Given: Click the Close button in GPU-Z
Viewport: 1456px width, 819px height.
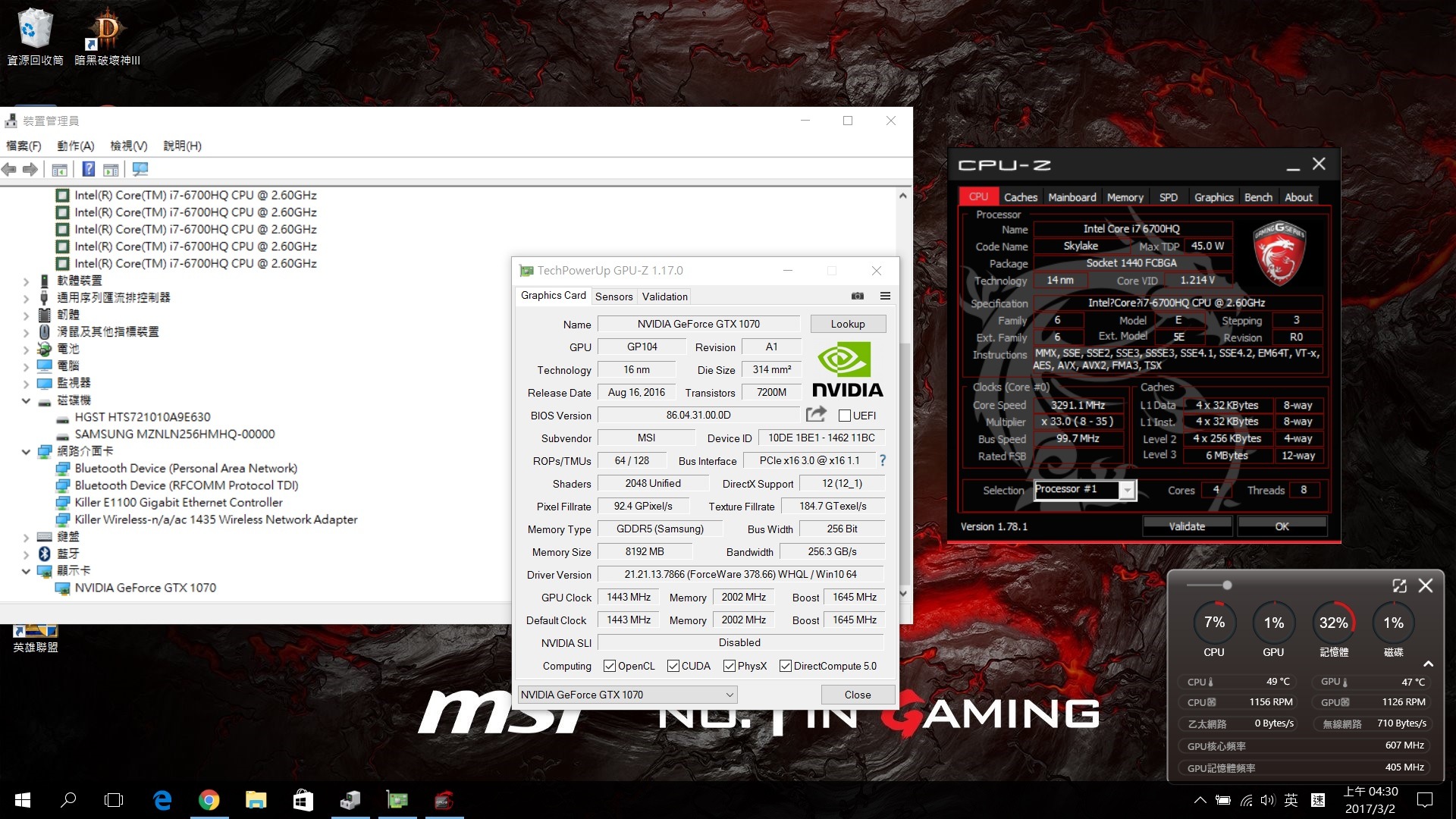Looking at the screenshot, I should click(858, 695).
